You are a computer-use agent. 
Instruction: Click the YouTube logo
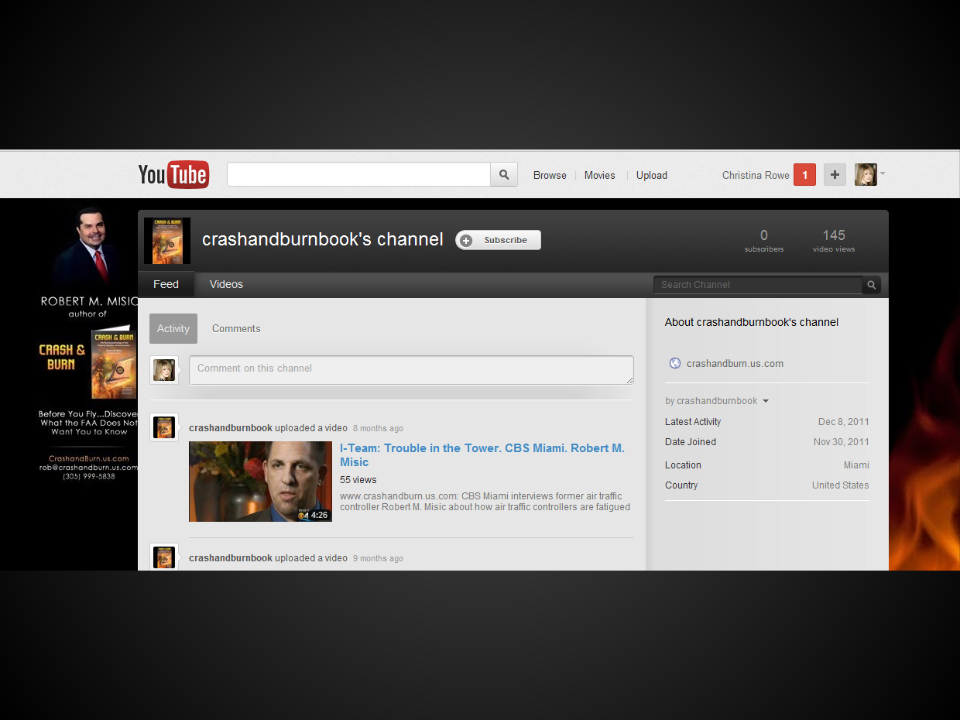(x=173, y=174)
